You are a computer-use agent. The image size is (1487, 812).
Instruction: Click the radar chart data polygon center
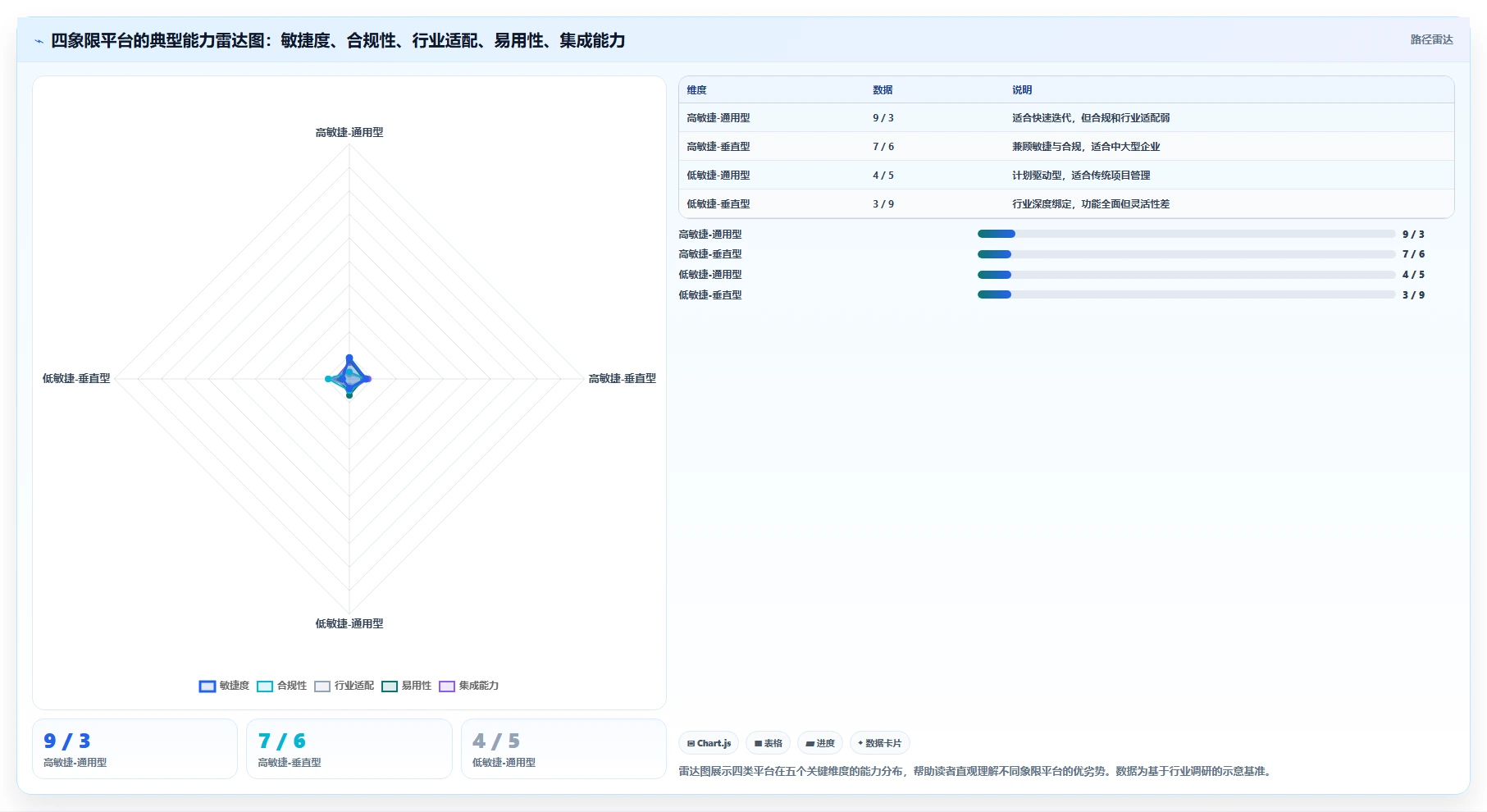click(349, 378)
